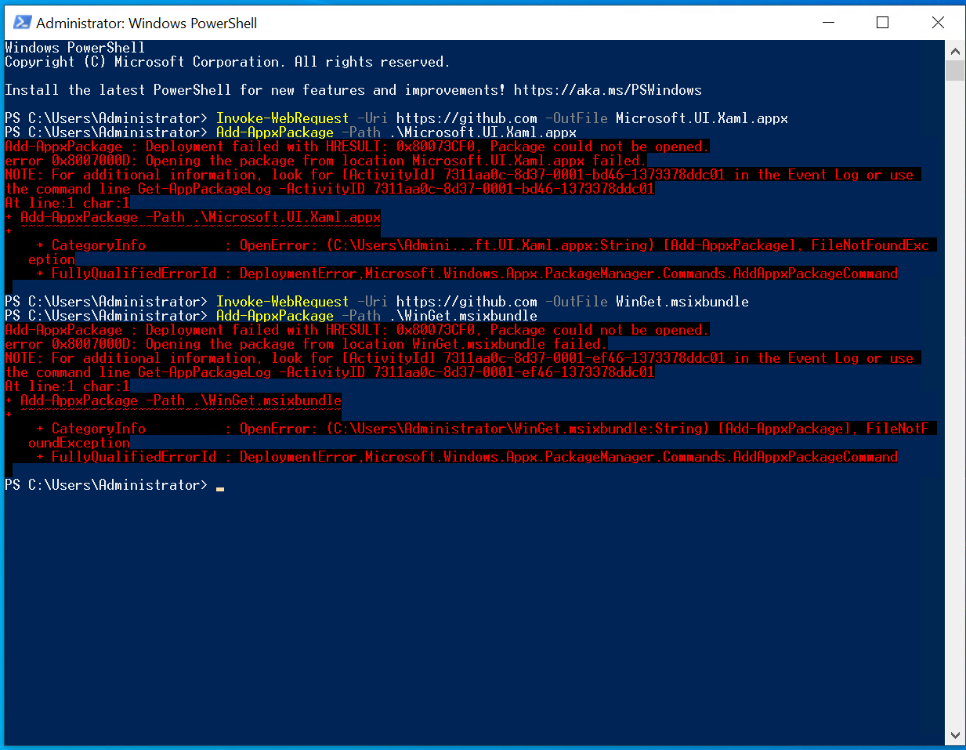Click the first Invoke-WebRequest command

(x=282, y=118)
